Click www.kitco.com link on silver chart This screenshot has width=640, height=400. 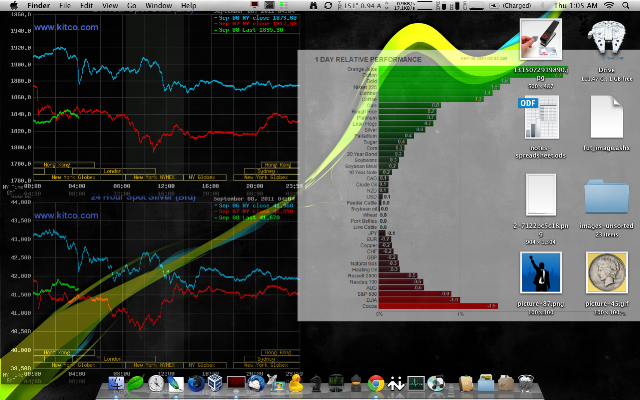pos(66,216)
